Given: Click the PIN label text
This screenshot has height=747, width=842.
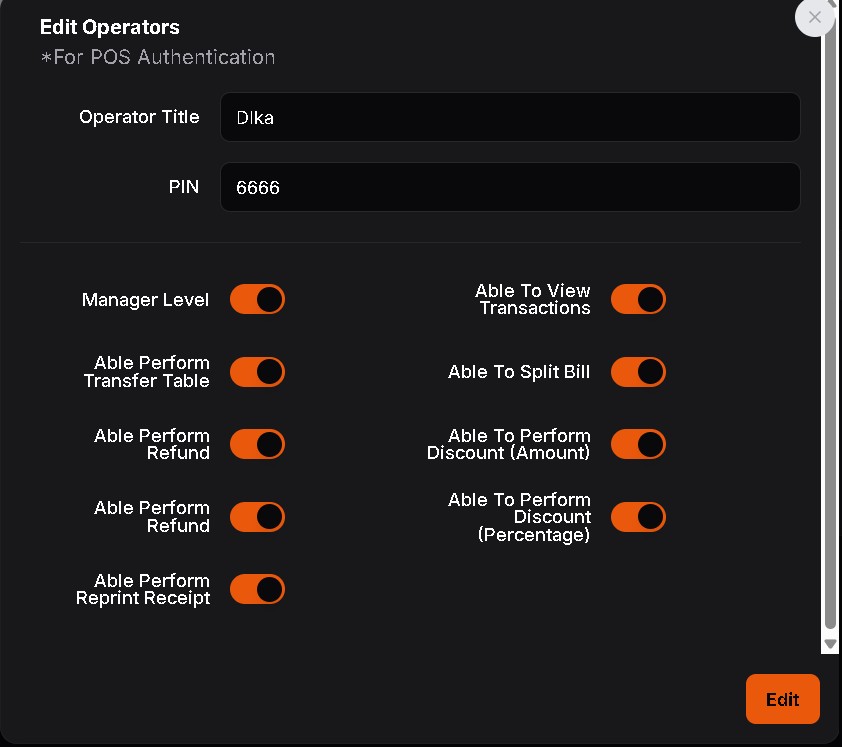Looking at the screenshot, I should coord(183,187).
